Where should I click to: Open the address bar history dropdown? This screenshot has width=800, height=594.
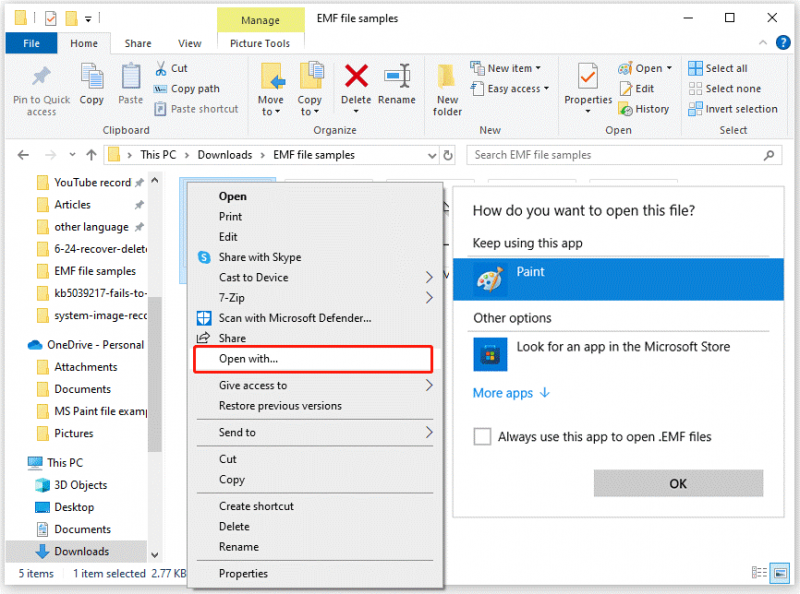(x=432, y=155)
